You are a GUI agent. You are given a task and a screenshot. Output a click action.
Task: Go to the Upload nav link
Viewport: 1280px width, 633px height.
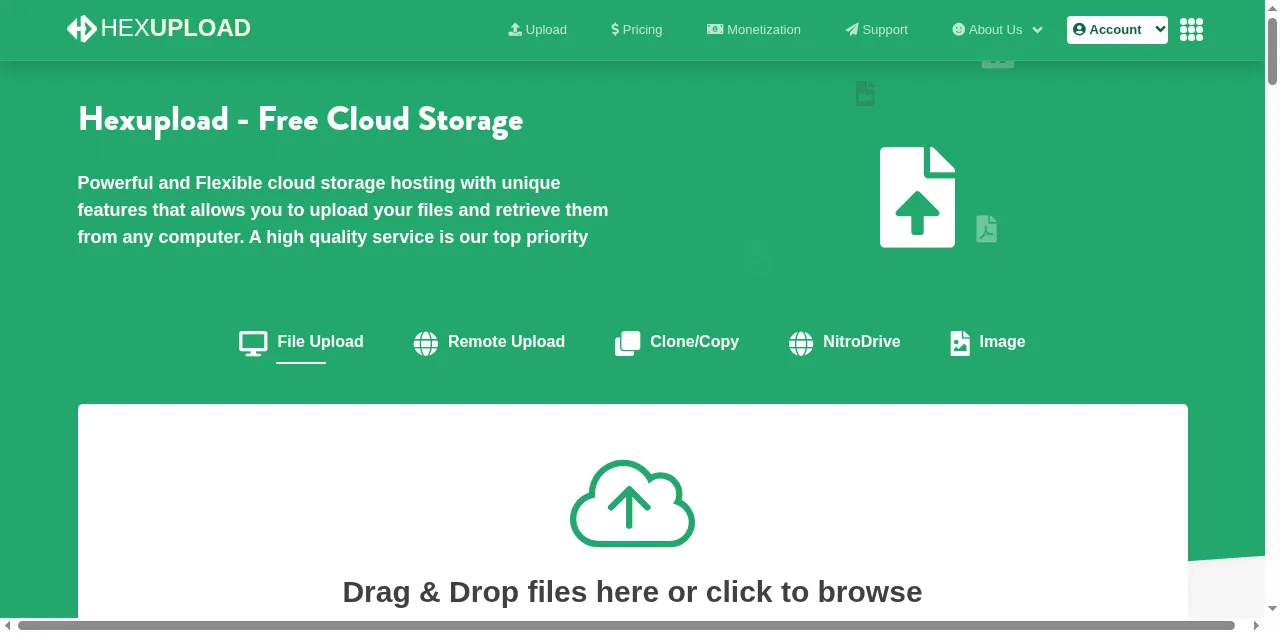[x=546, y=29]
